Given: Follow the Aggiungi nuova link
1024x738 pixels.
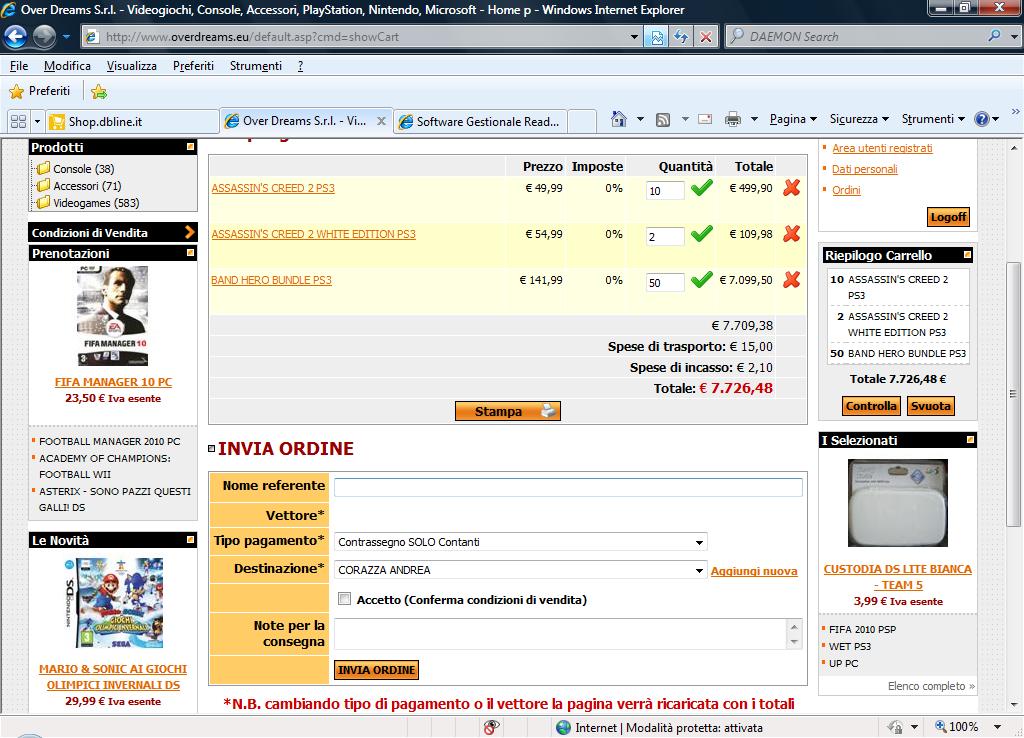Looking at the screenshot, I should 754,571.
